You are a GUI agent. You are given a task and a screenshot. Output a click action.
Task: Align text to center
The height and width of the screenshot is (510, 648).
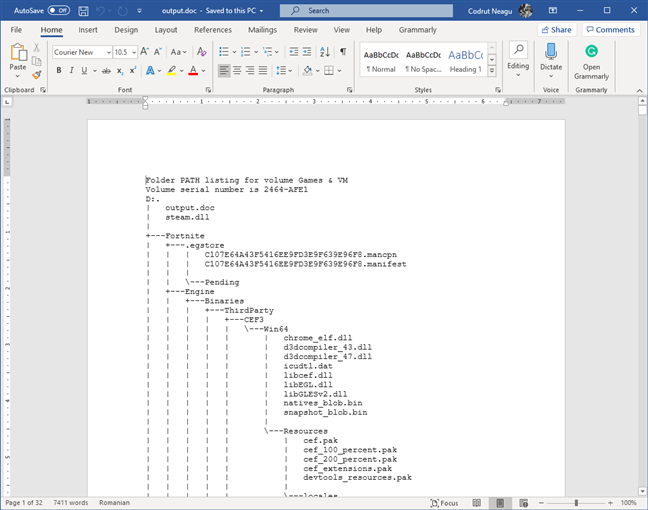(237, 71)
